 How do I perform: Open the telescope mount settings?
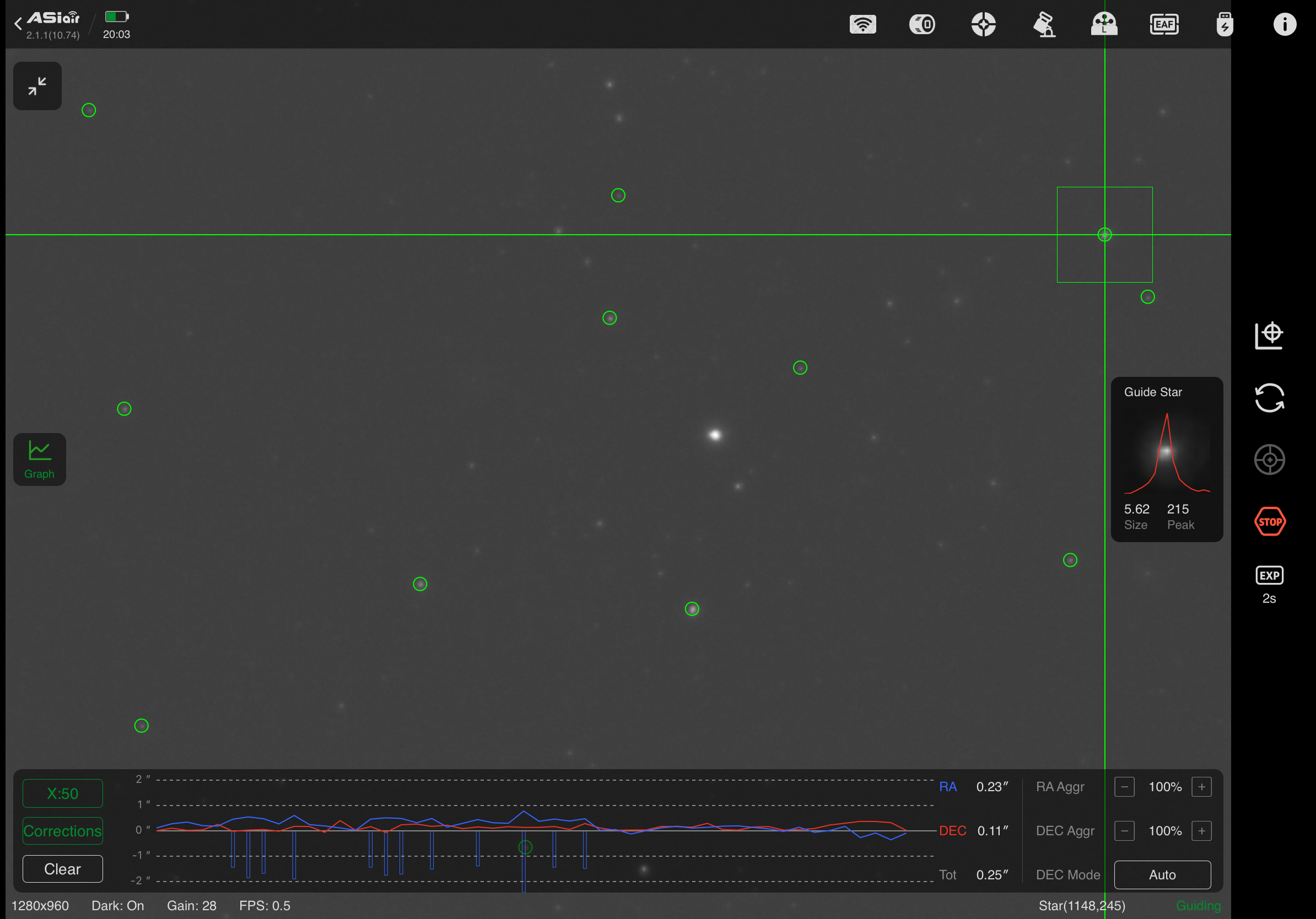(1044, 25)
